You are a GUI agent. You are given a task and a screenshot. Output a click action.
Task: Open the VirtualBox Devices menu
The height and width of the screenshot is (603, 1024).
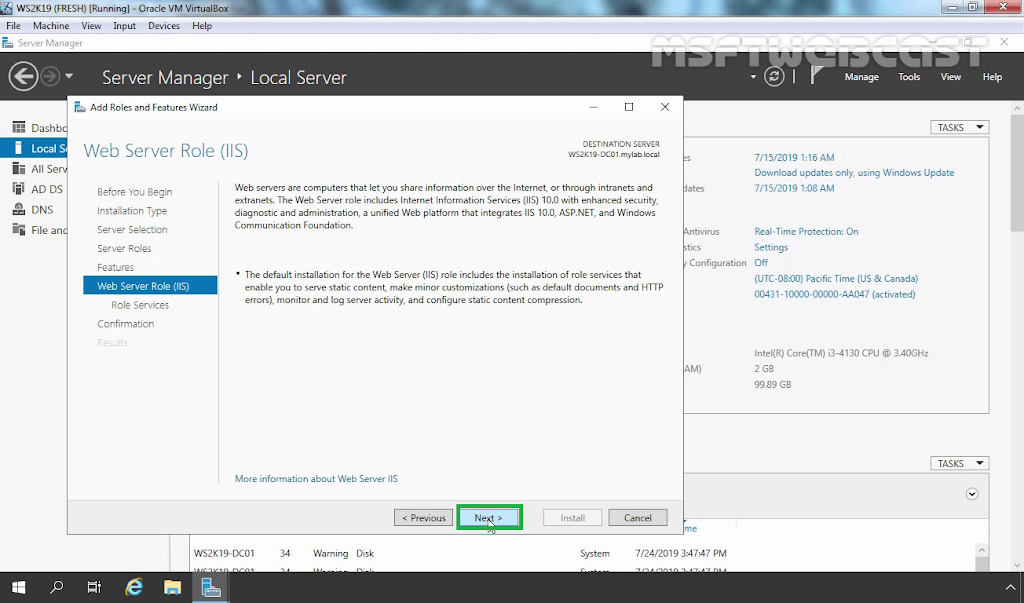point(164,25)
